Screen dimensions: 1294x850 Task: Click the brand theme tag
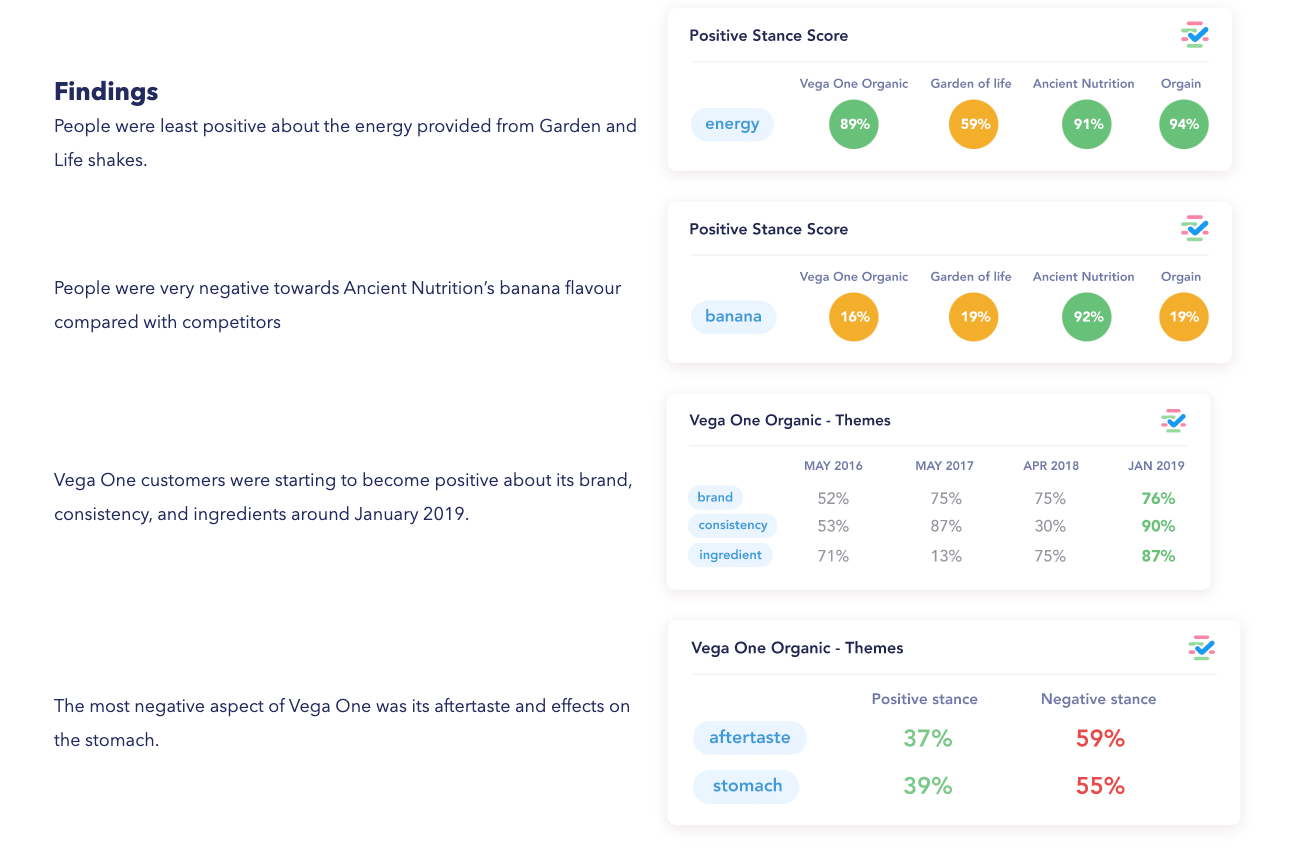tap(715, 497)
